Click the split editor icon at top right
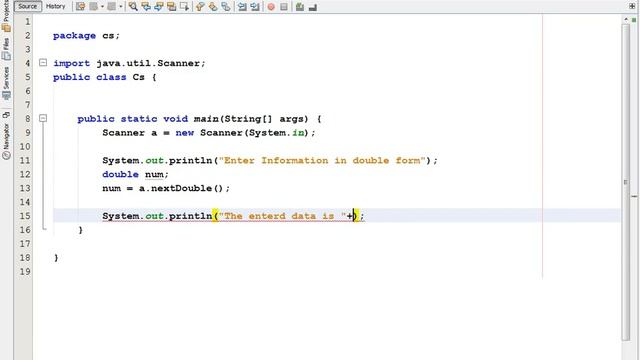640x360 pixels. tap(632, 6)
